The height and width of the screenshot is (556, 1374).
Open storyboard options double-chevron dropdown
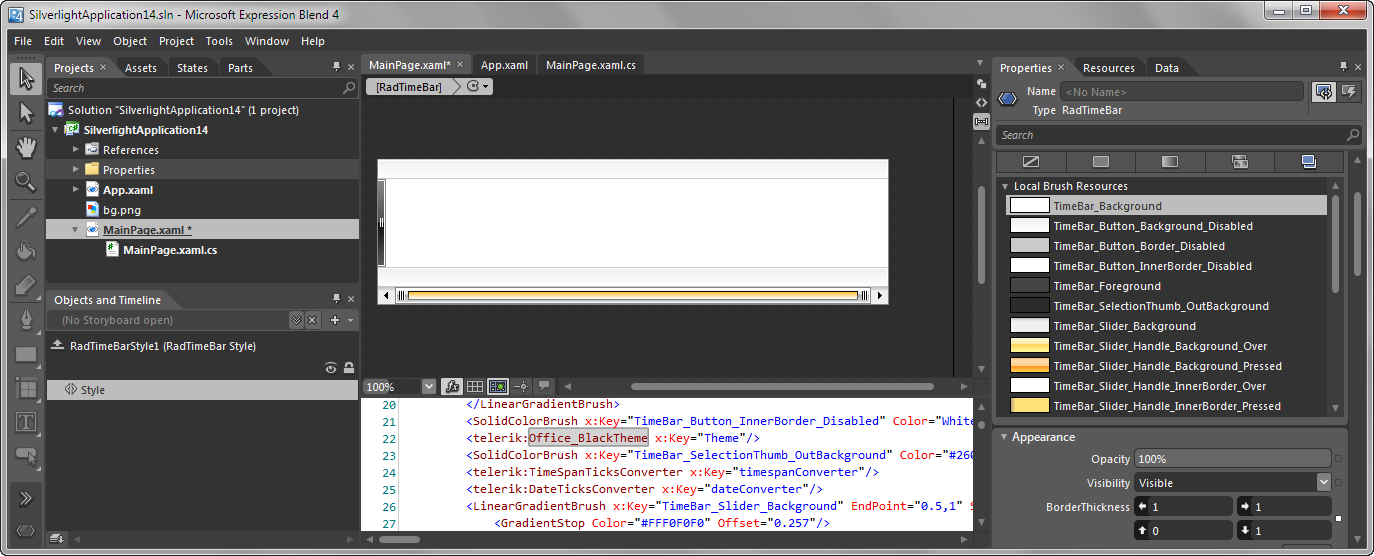pos(296,320)
